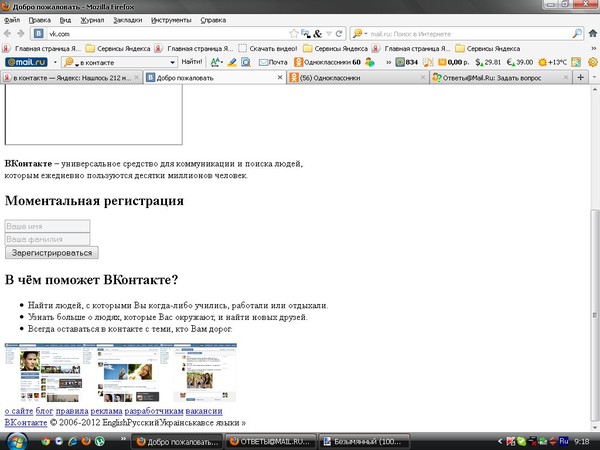The width and height of the screenshot is (600, 450).
Task: Open the правила footer link
Action: (x=72, y=411)
